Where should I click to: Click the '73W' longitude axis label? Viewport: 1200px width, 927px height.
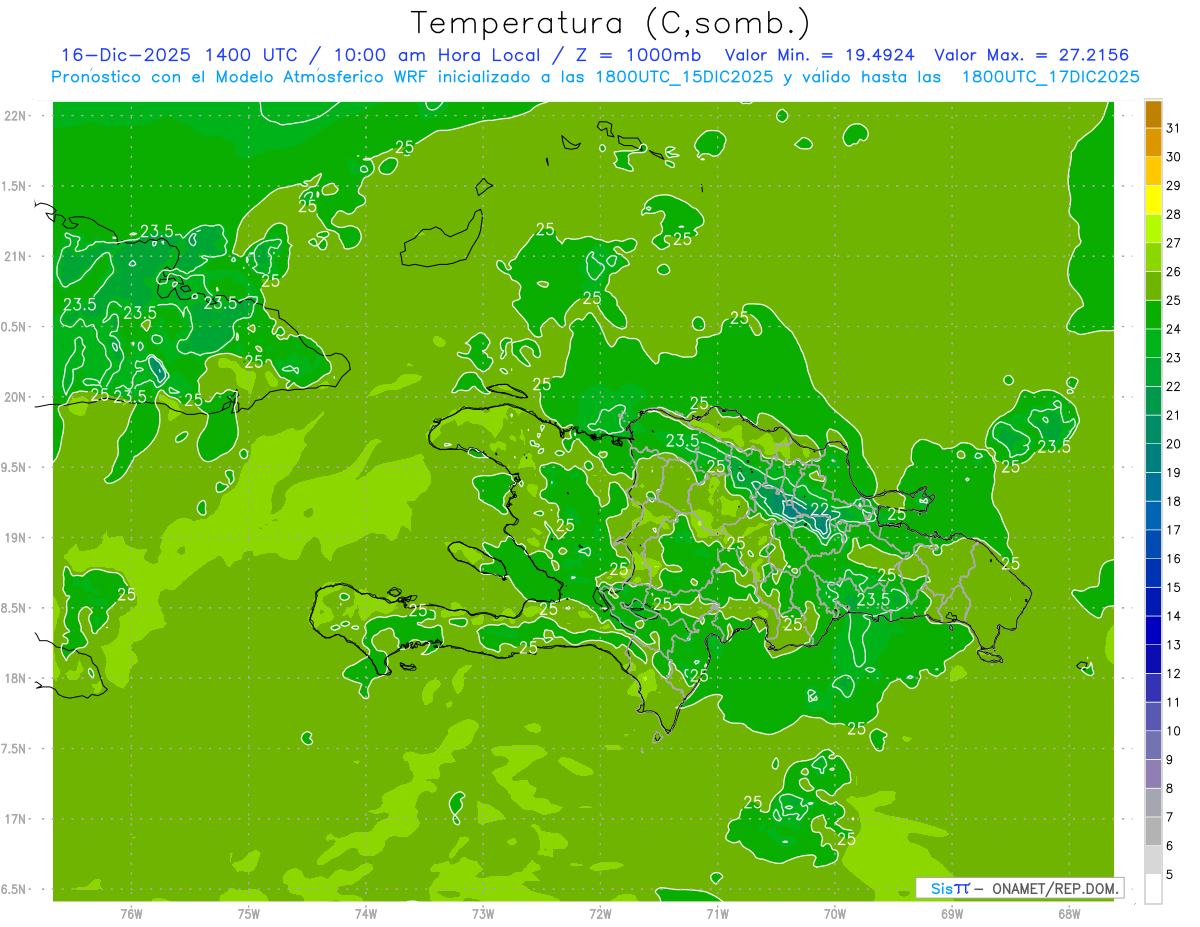click(483, 913)
